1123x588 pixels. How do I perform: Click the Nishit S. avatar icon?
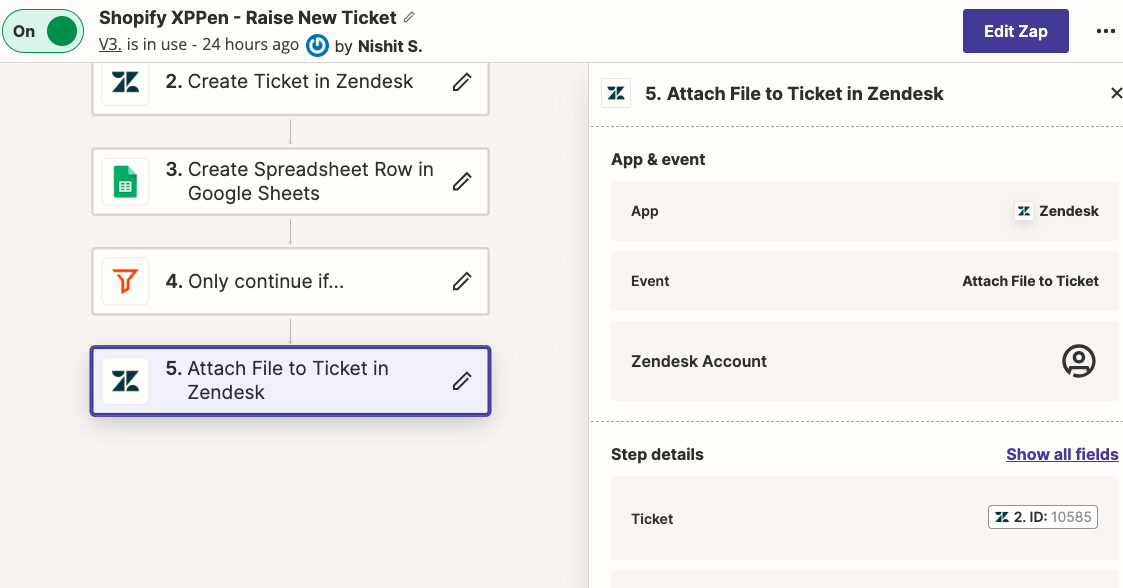[x=317, y=46]
